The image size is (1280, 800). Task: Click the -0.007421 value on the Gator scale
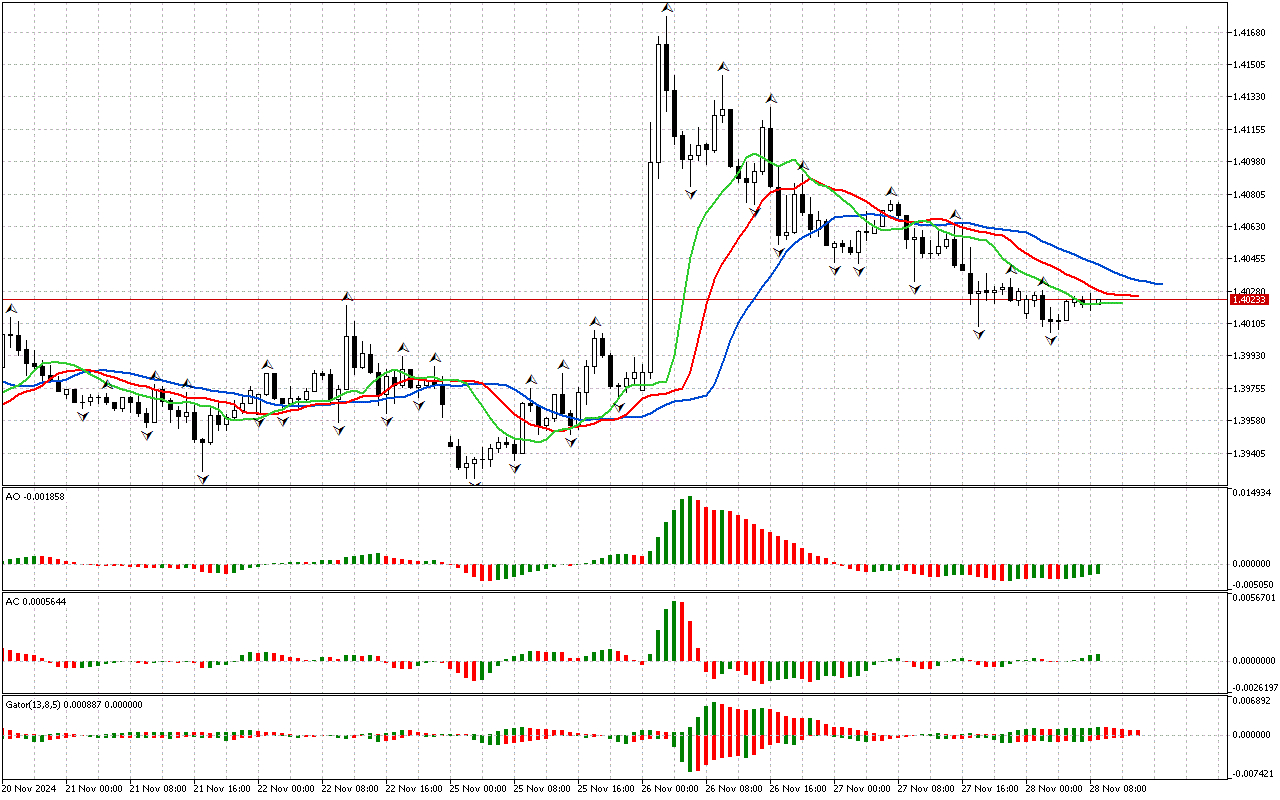tap(1251, 774)
